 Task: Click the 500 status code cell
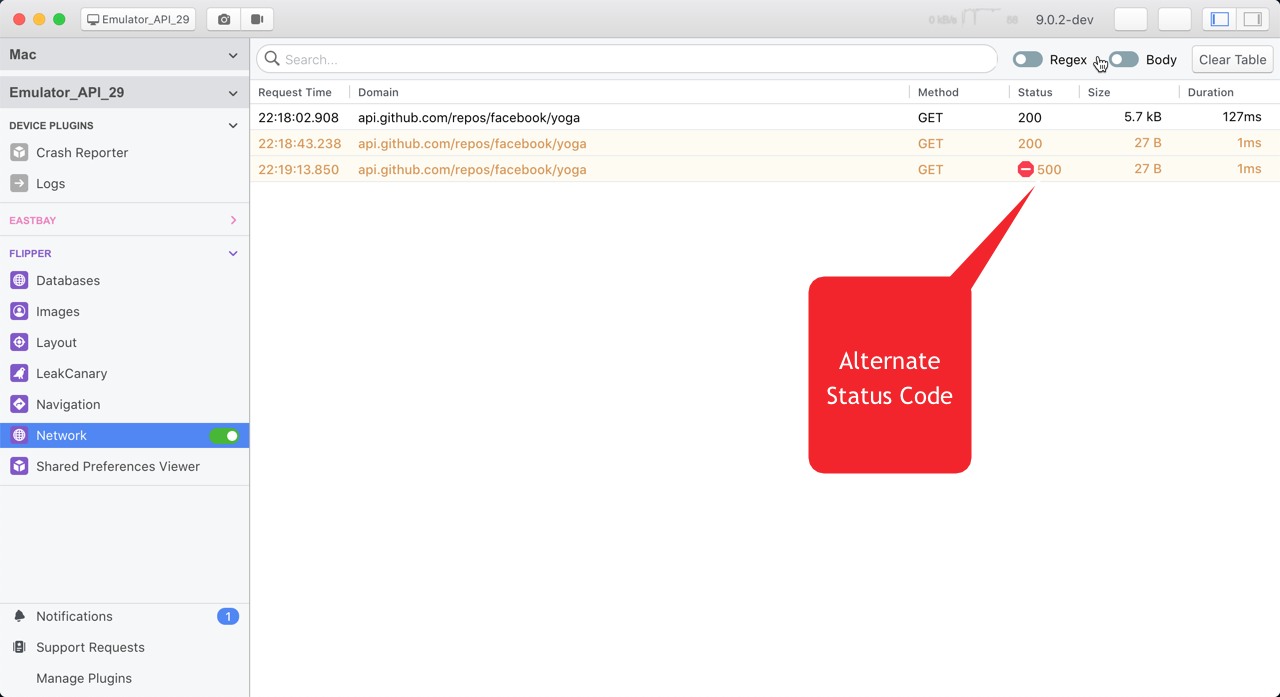[1049, 169]
